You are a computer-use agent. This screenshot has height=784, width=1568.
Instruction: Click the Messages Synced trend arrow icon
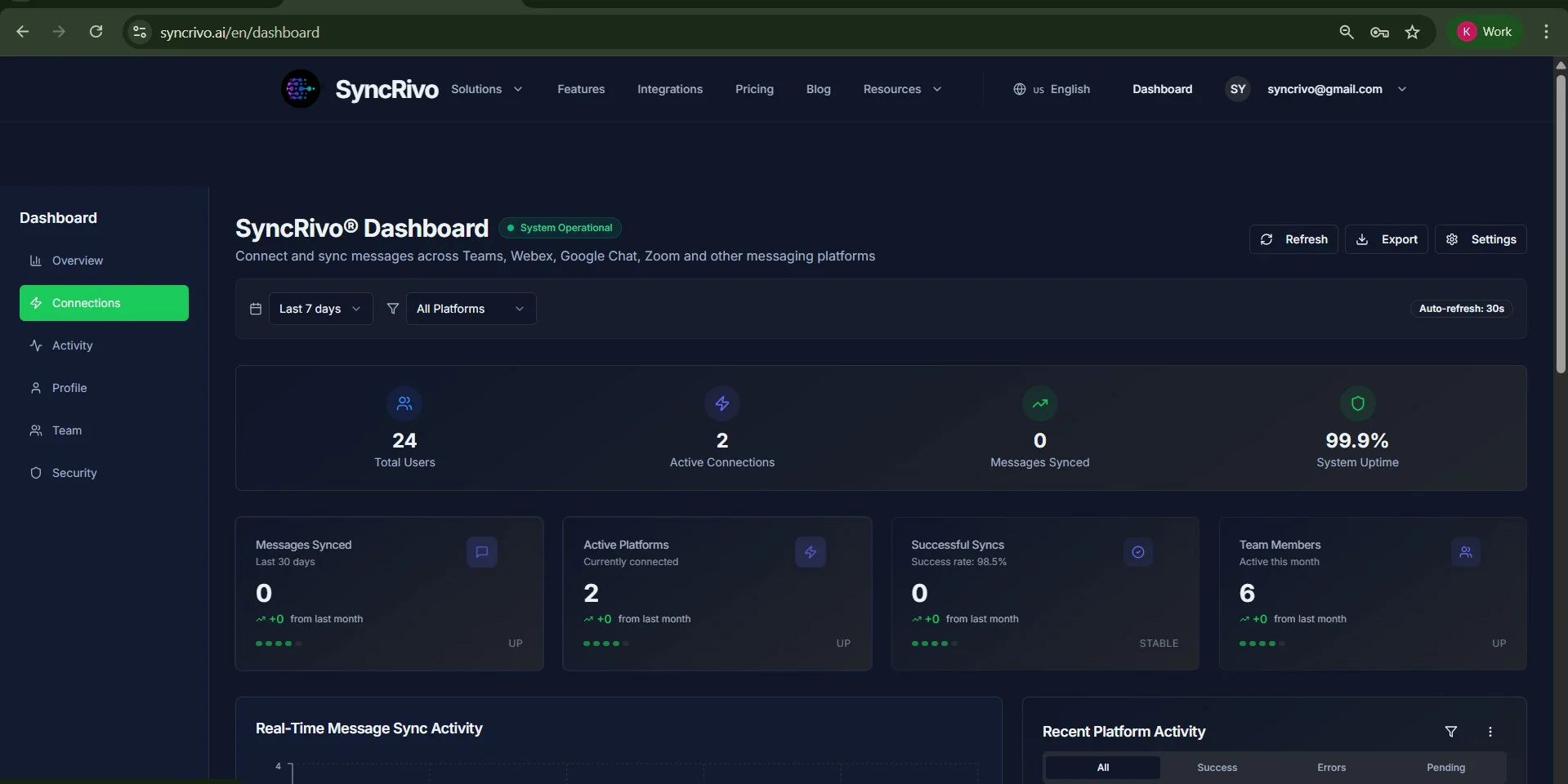pos(1040,403)
